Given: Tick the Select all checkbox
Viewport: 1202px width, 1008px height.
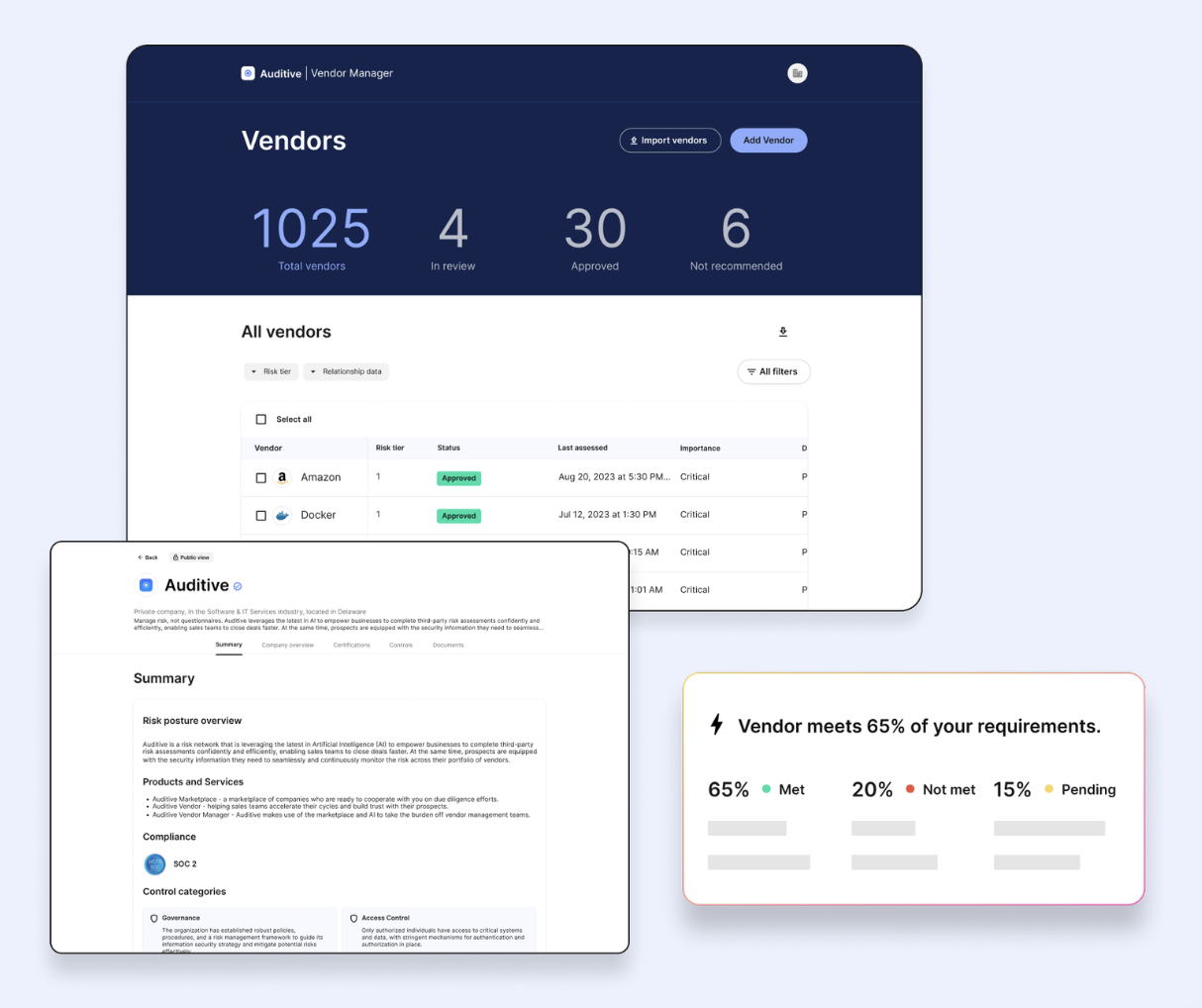Looking at the screenshot, I should (261, 419).
